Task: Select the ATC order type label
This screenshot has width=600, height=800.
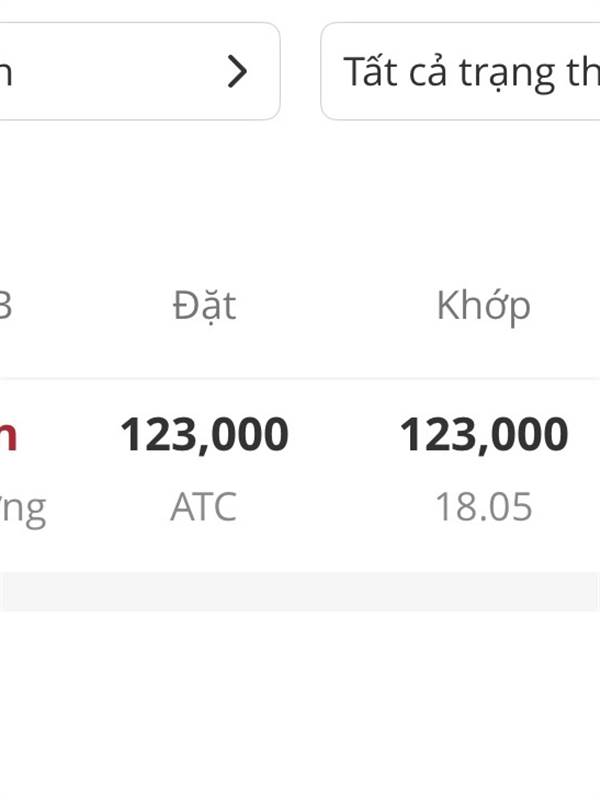Action: click(x=204, y=507)
